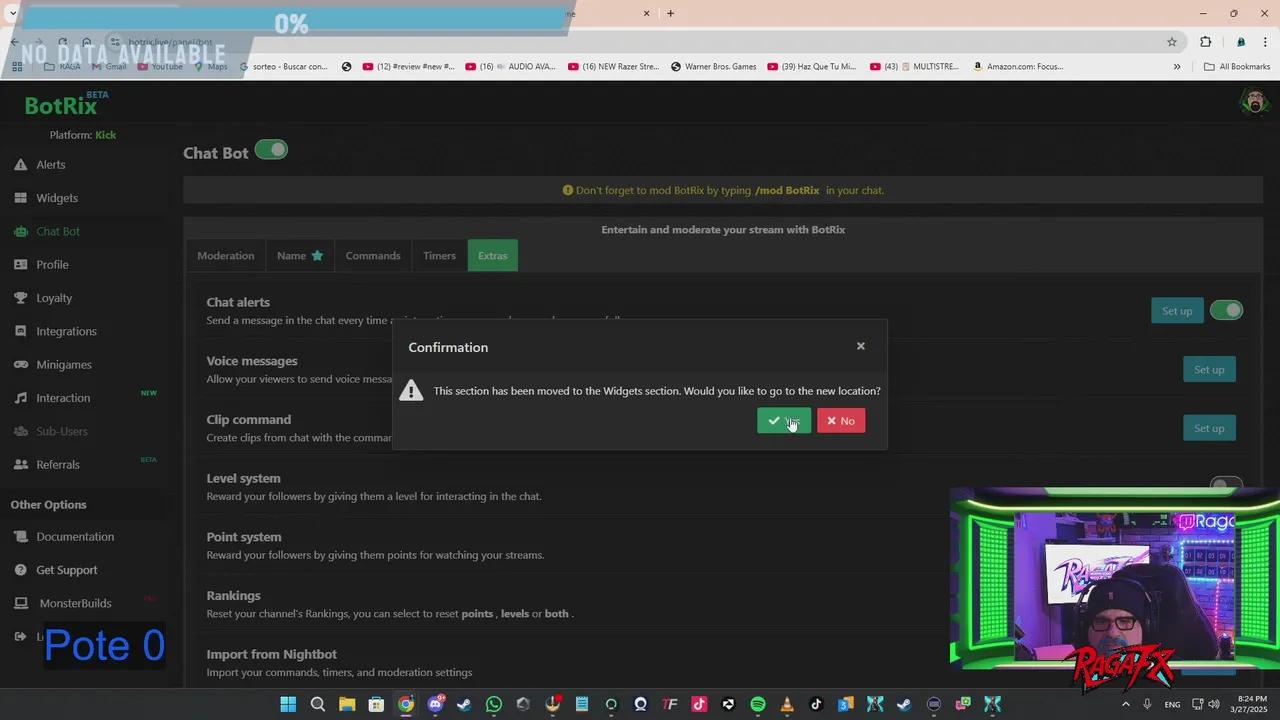Open the sorteo - Buscar con... bookmark
The width and height of the screenshot is (1280, 720).
(284, 67)
